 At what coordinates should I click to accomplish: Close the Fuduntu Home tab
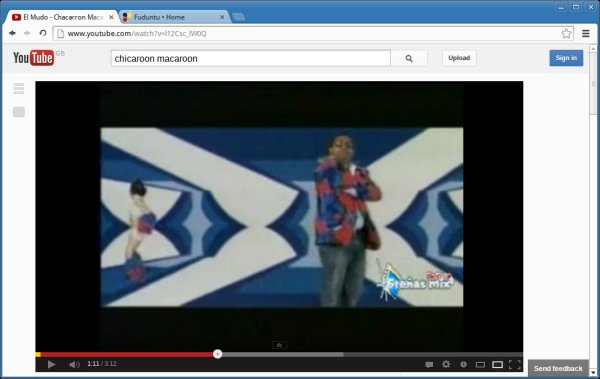click(x=222, y=17)
